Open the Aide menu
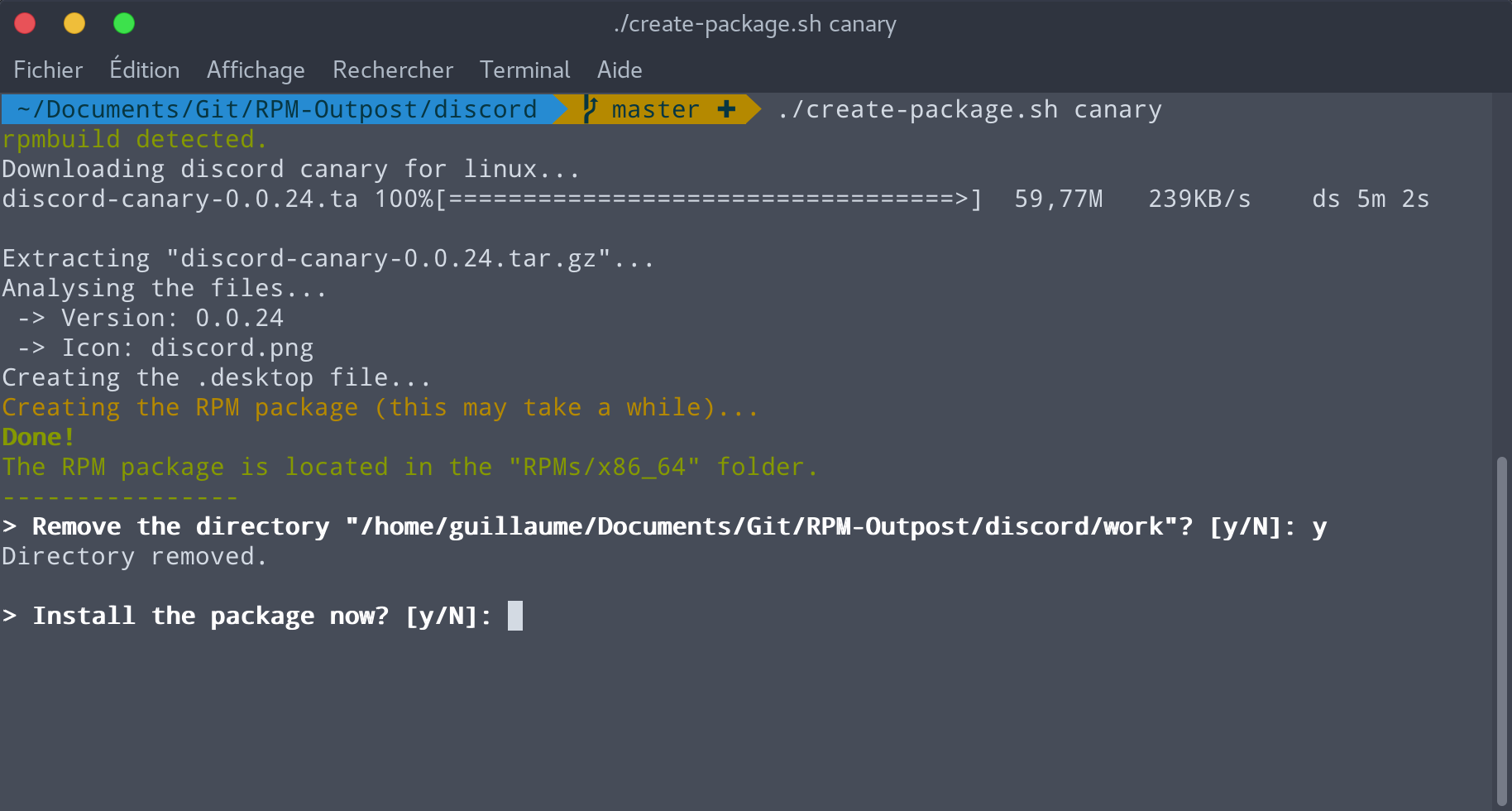 coord(620,70)
